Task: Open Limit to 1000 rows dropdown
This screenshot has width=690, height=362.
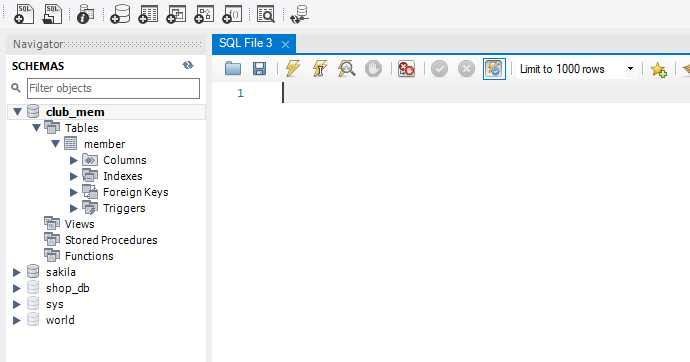Action: pyautogui.click(x=630, y=69)
